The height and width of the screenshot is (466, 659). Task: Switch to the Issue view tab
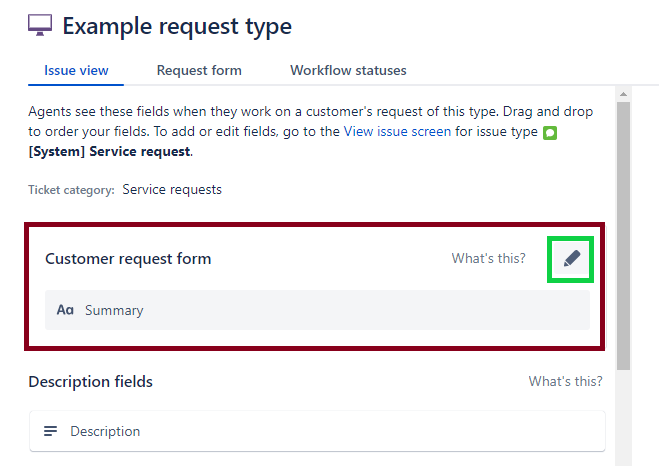click(76, 71)
